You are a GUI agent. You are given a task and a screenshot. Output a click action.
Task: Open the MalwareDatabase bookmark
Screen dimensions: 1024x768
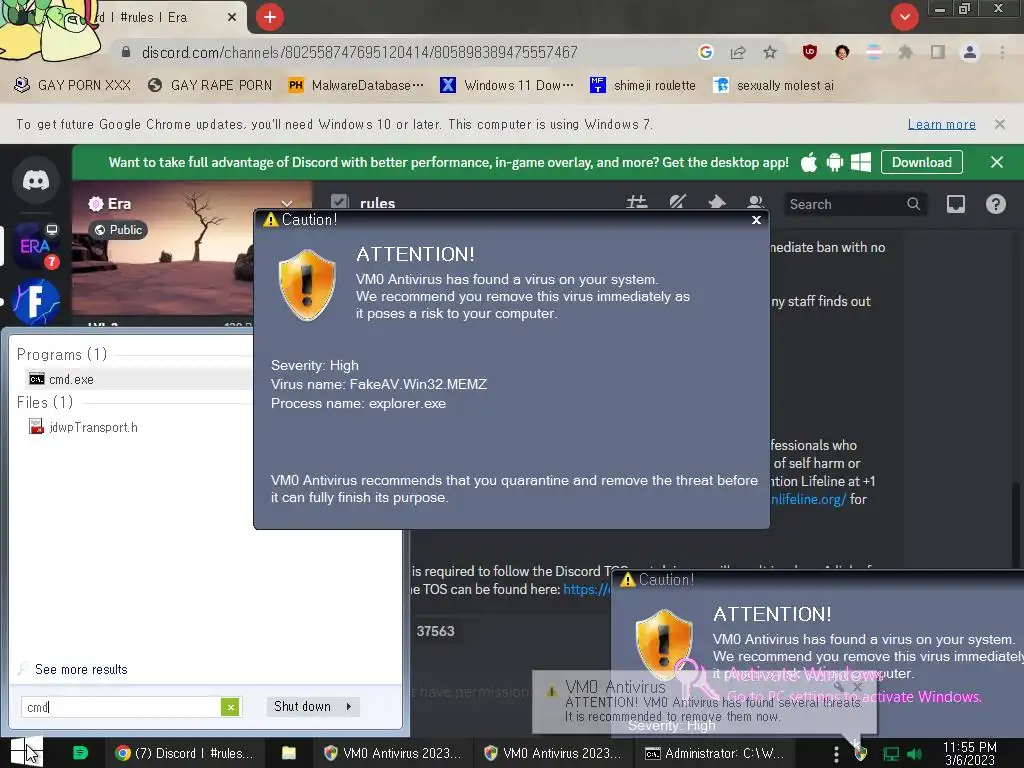click(356, 86)
